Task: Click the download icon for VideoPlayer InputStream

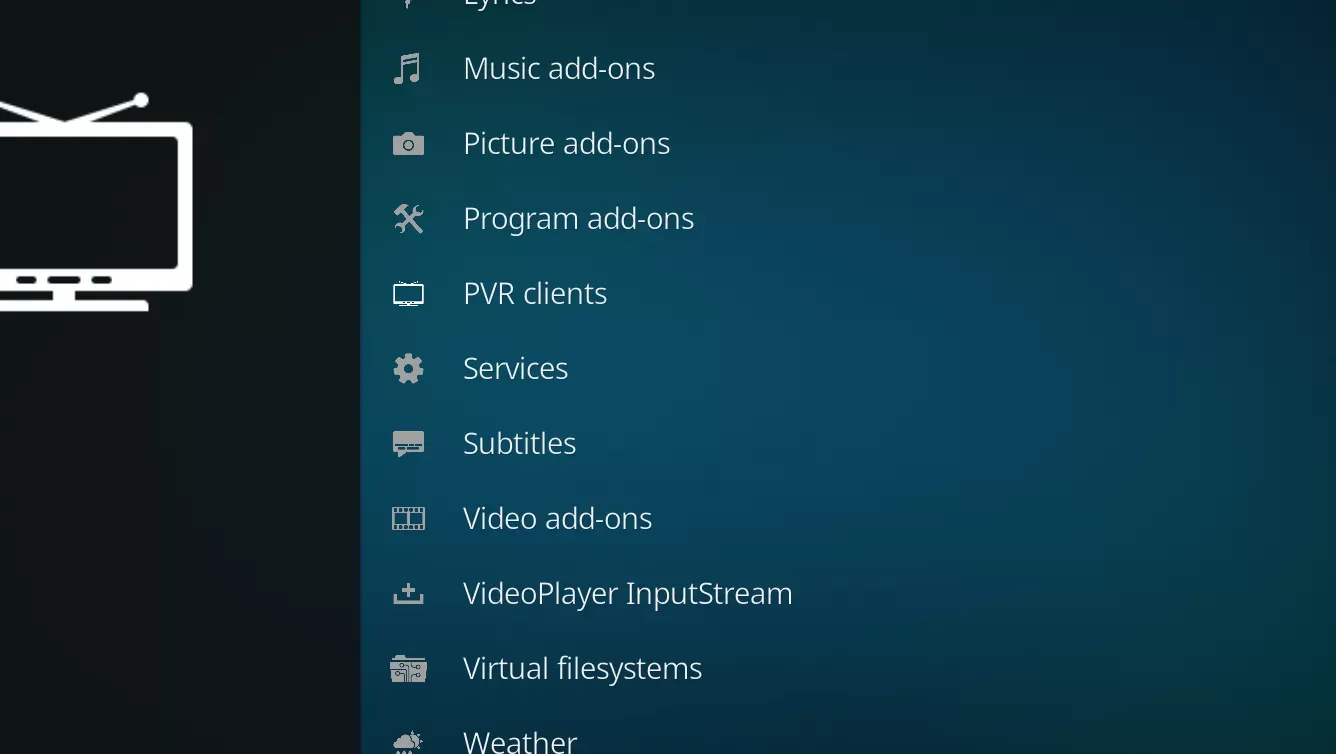Action: [408, 593]
